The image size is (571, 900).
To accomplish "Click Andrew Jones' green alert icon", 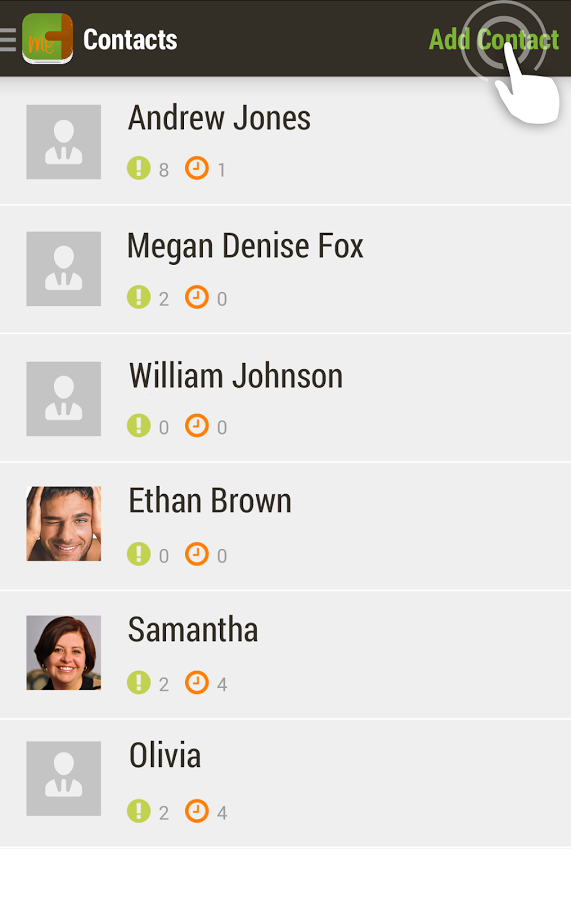I will 138,169.
